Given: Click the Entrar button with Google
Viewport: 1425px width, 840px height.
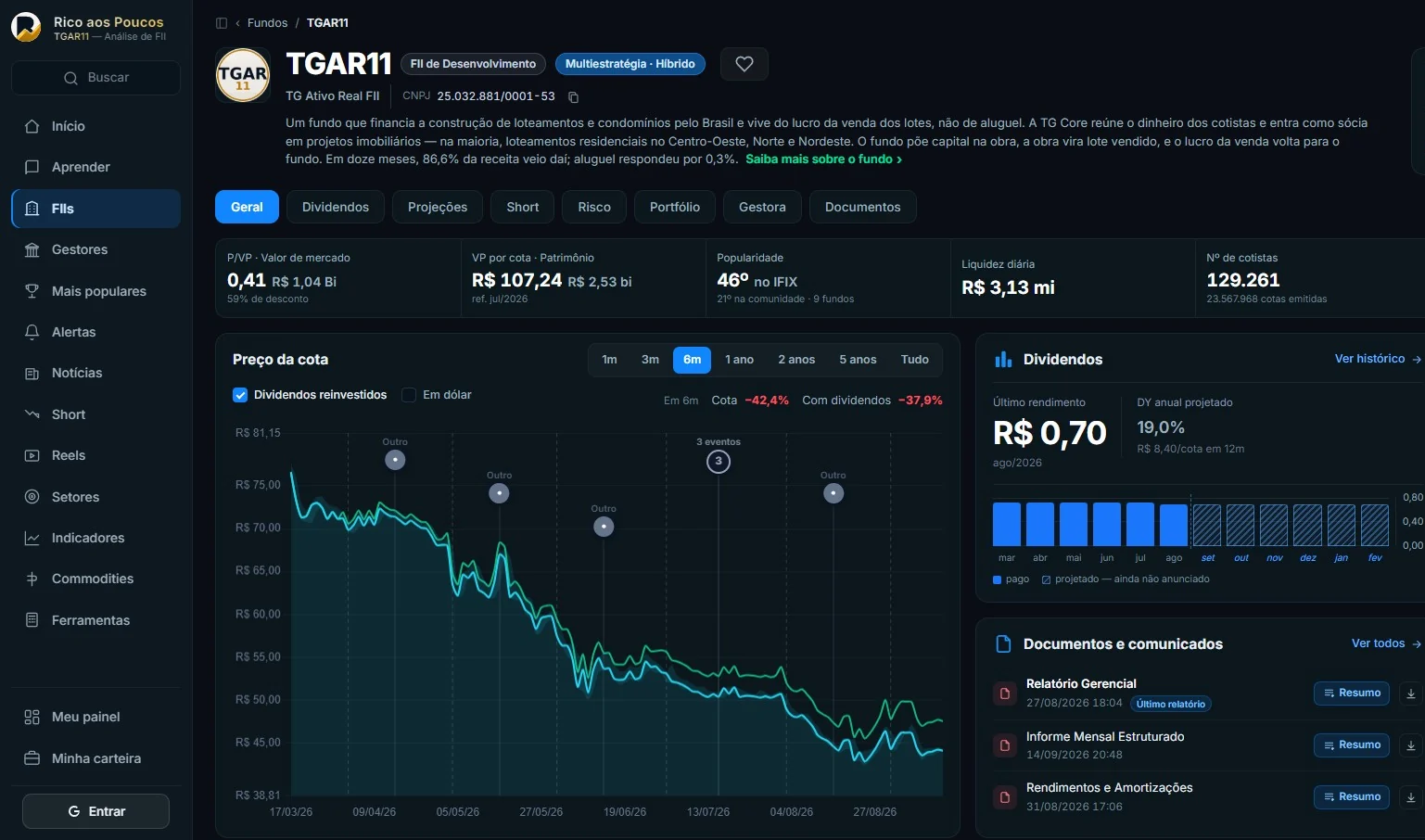Looking at the screenshot, I should 95,811.
